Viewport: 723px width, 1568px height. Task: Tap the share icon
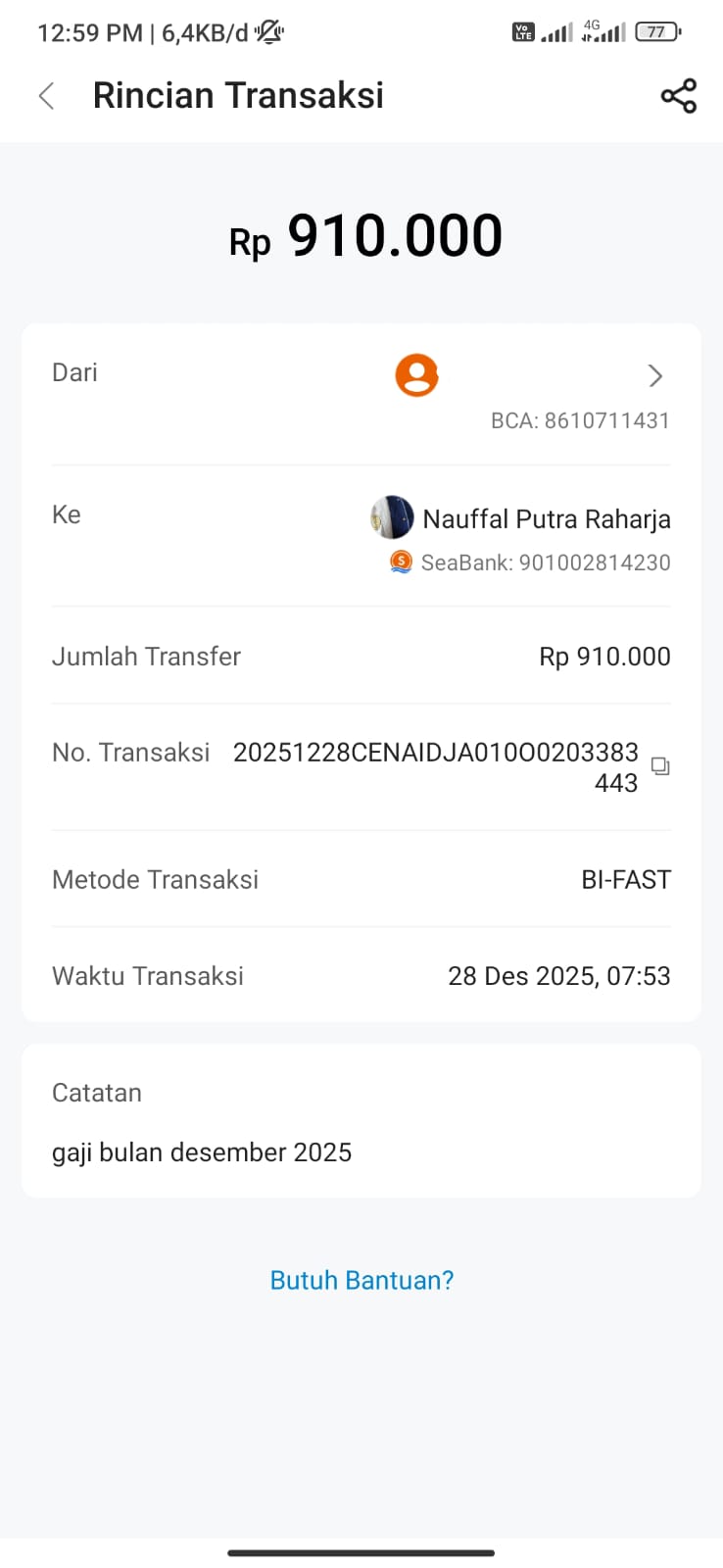(678, 96)
